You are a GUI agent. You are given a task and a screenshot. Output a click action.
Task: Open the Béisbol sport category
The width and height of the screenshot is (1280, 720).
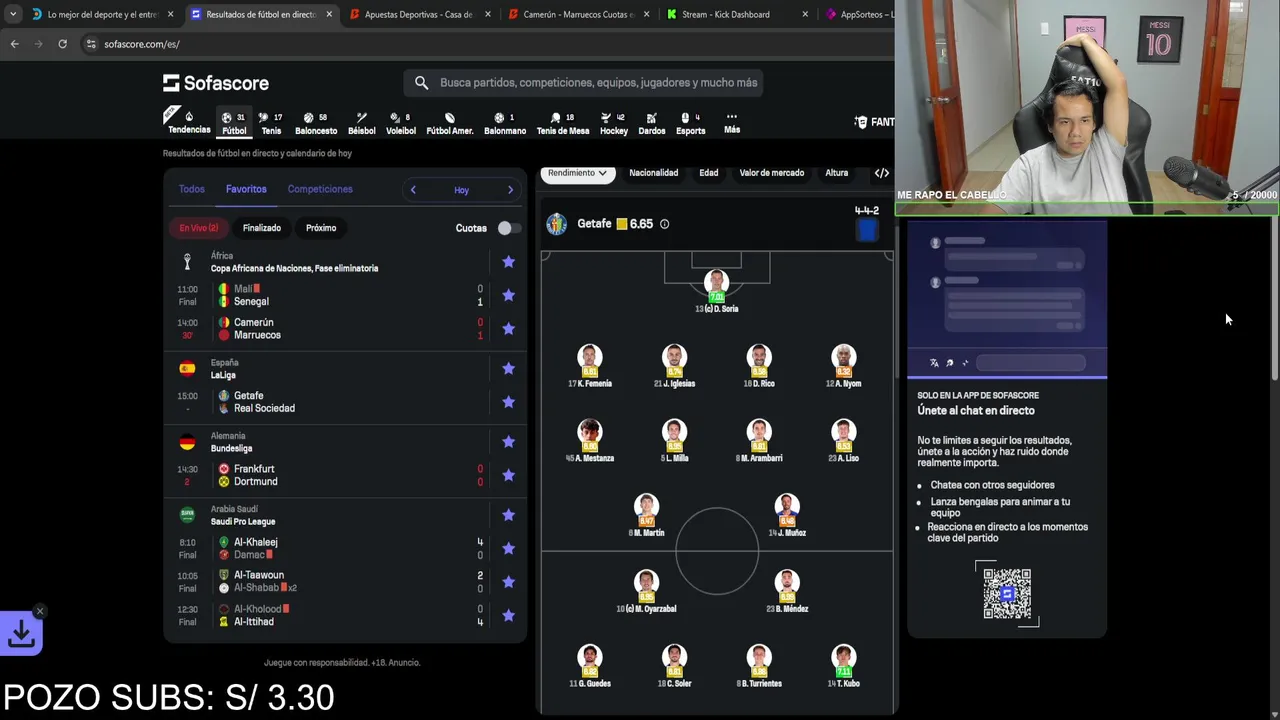pyautogui.click(x=362, y=123)
